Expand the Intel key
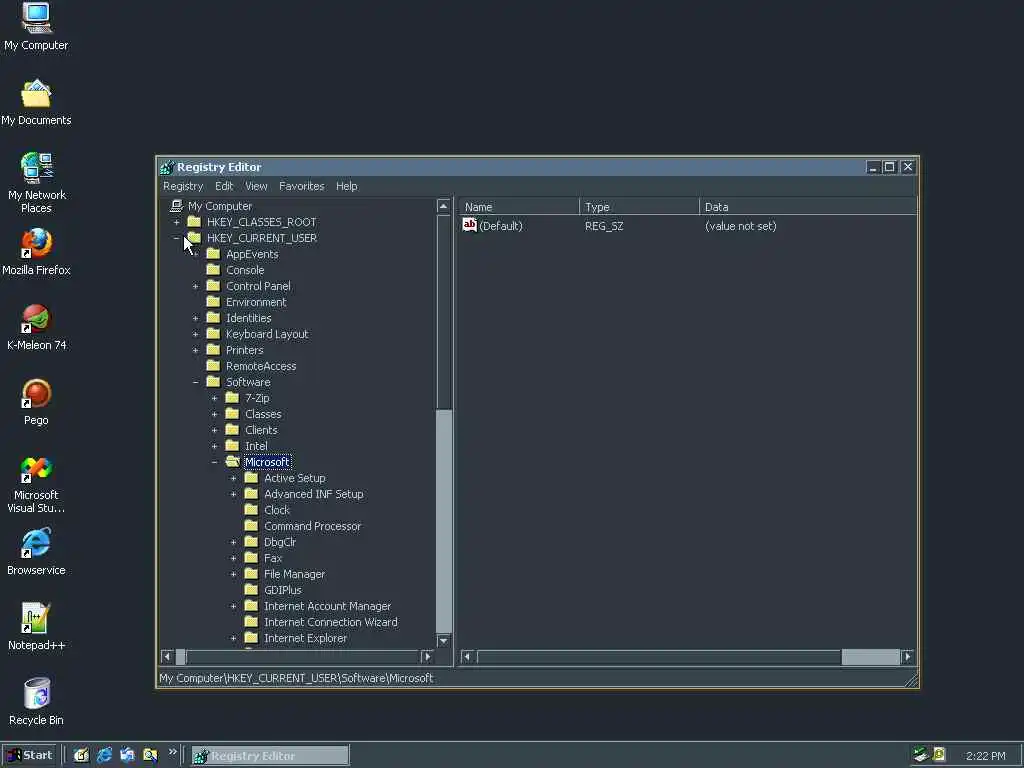This screenshot has width=1024, height=768. click(x=214, y=446)
